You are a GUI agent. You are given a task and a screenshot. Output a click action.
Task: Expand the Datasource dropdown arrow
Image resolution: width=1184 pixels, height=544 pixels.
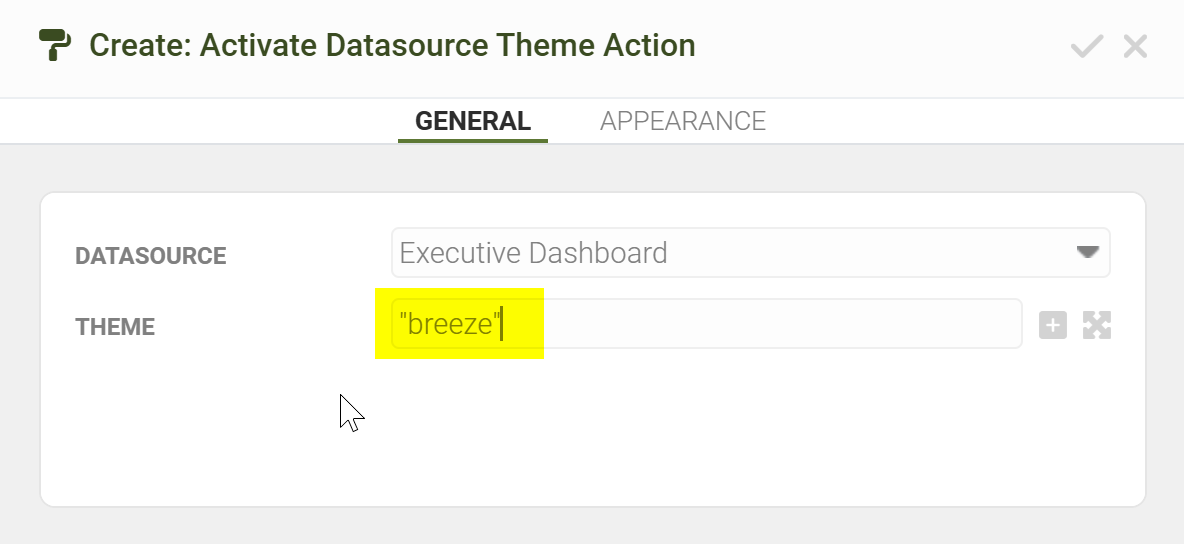tap(1087, 252)
